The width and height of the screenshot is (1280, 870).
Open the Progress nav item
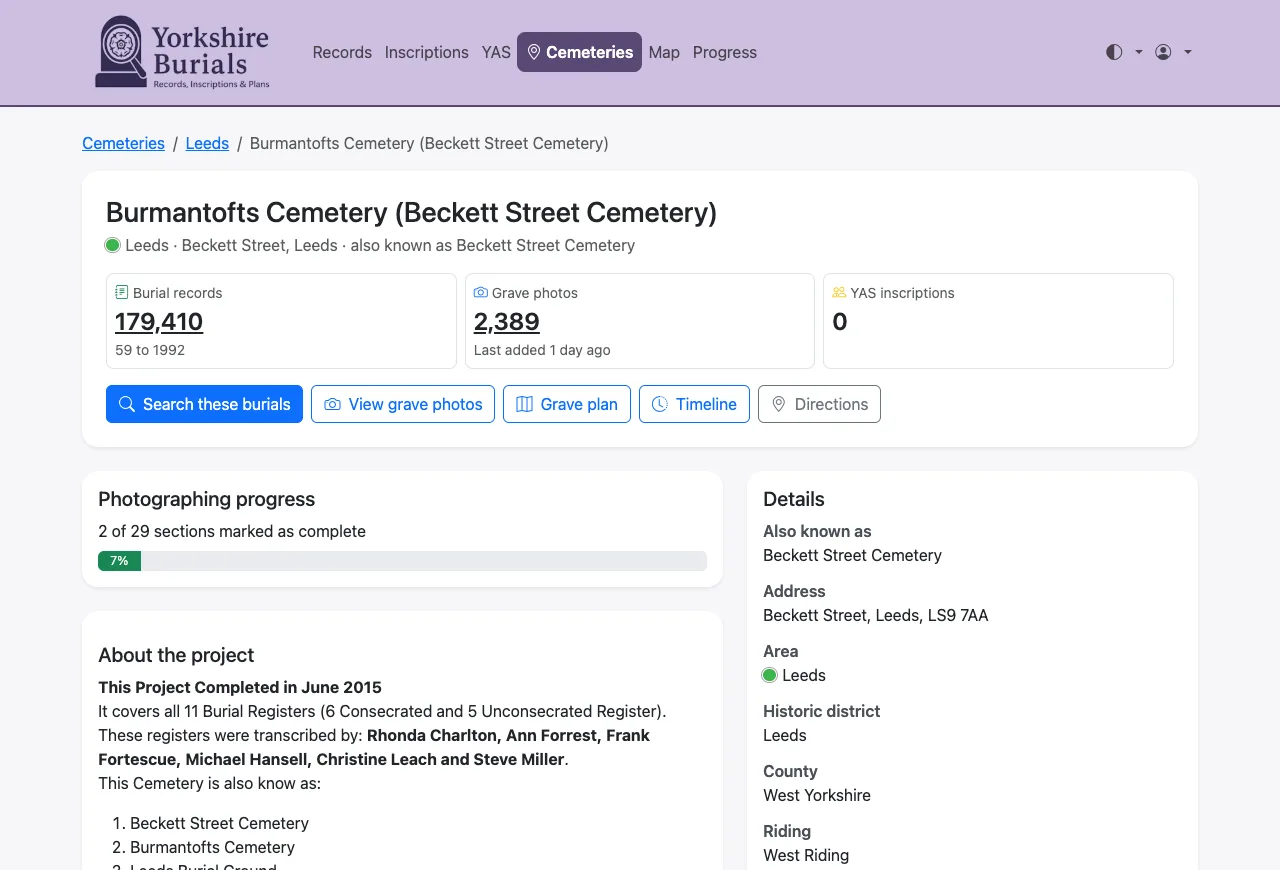725,52
